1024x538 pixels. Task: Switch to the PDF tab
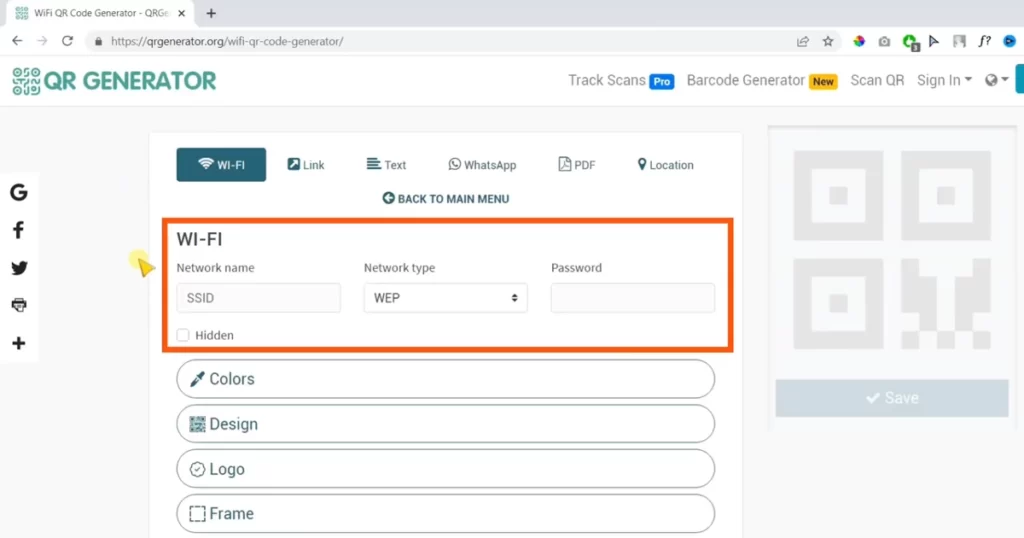click(577, 165)
